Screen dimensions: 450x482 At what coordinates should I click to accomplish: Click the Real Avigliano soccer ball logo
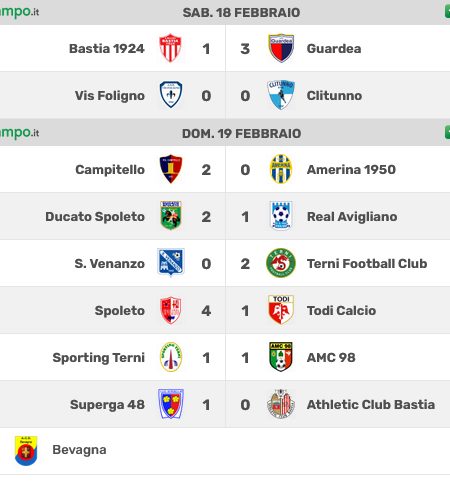pos(281,215)
